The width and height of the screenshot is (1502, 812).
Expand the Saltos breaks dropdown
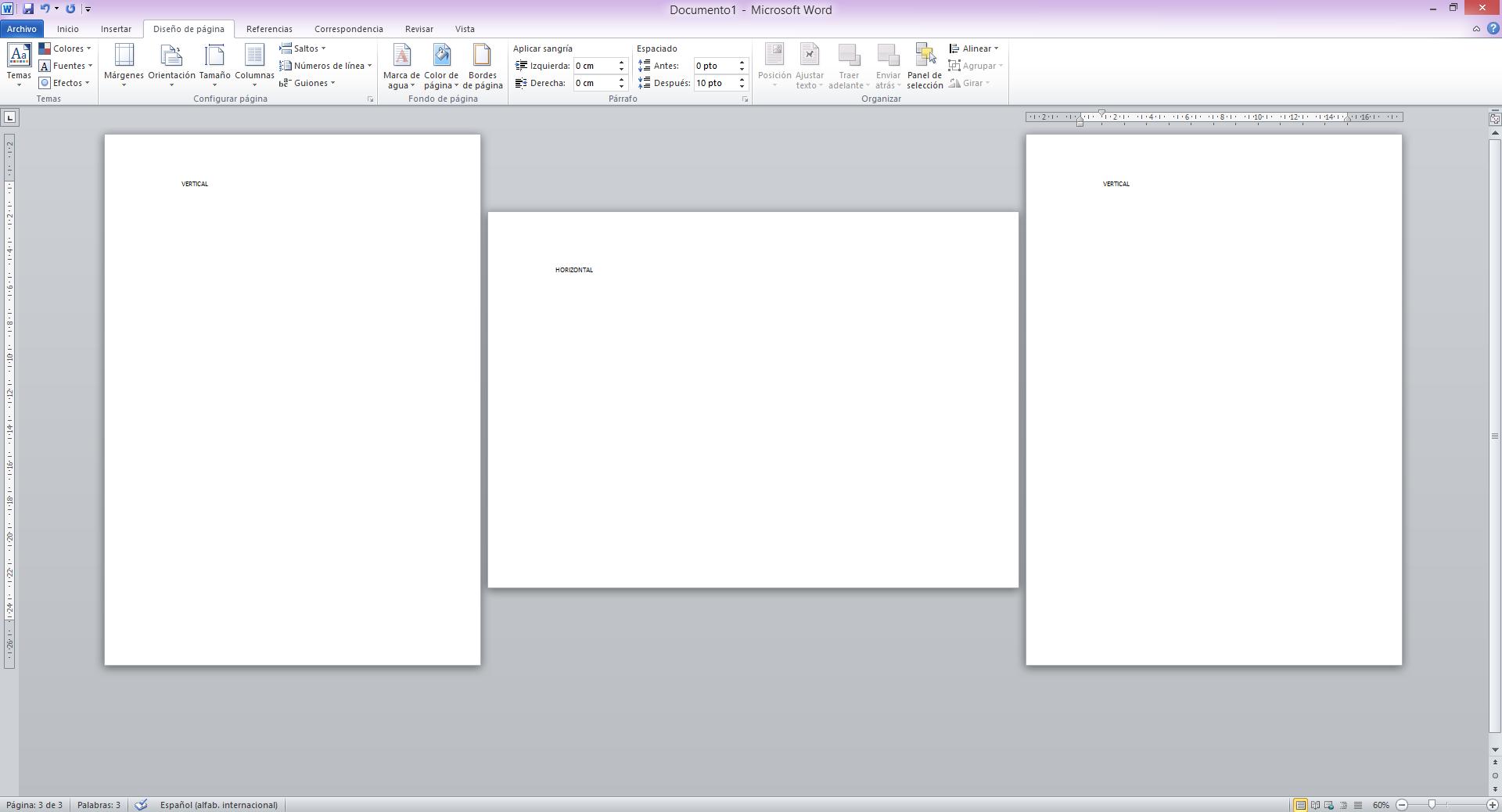click(303, 49)
